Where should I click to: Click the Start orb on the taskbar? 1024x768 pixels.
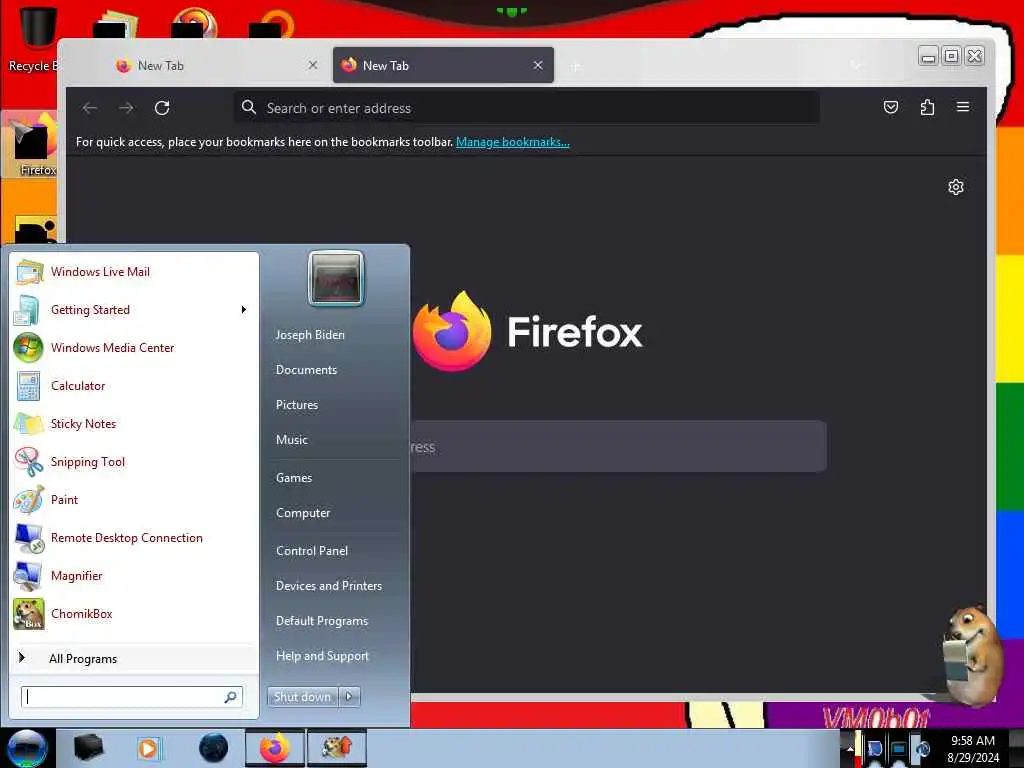(x=26, y=748)
